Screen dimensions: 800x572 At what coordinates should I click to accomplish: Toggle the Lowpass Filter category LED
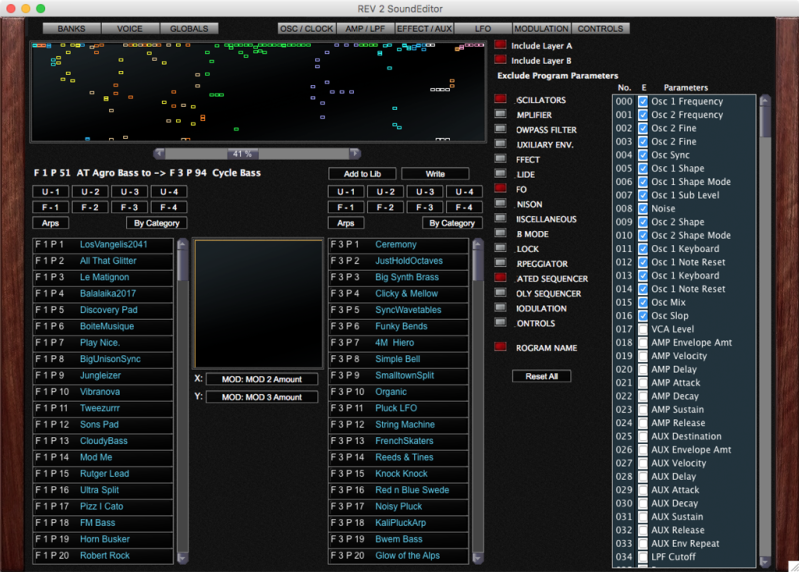click(x=500, y=130)
